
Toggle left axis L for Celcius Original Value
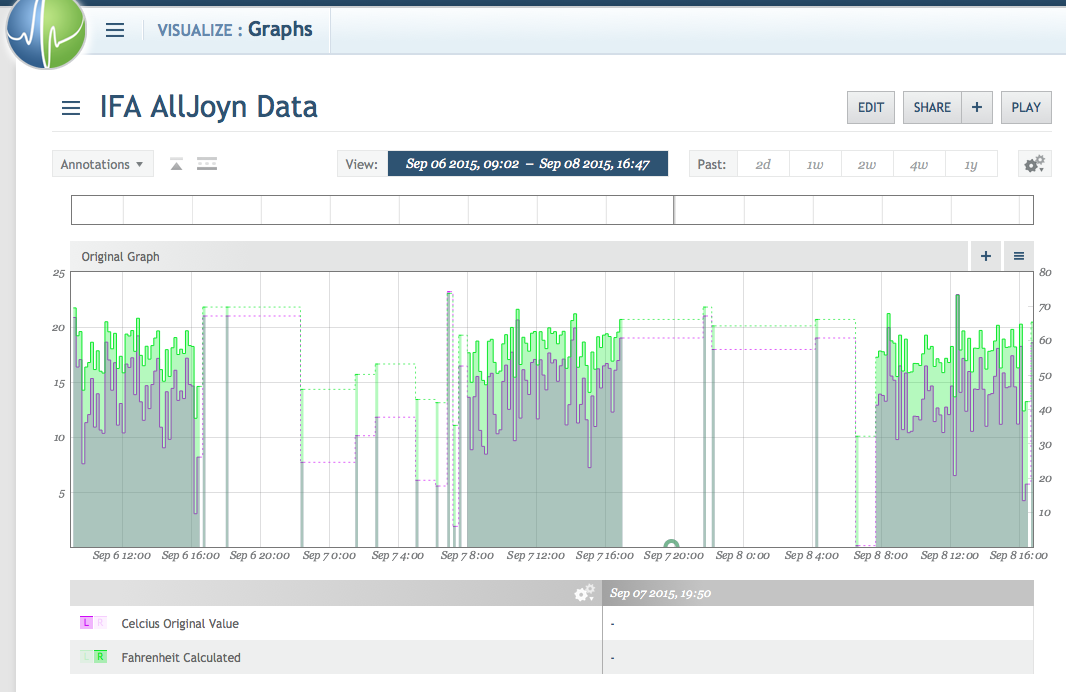pos(86,622)
